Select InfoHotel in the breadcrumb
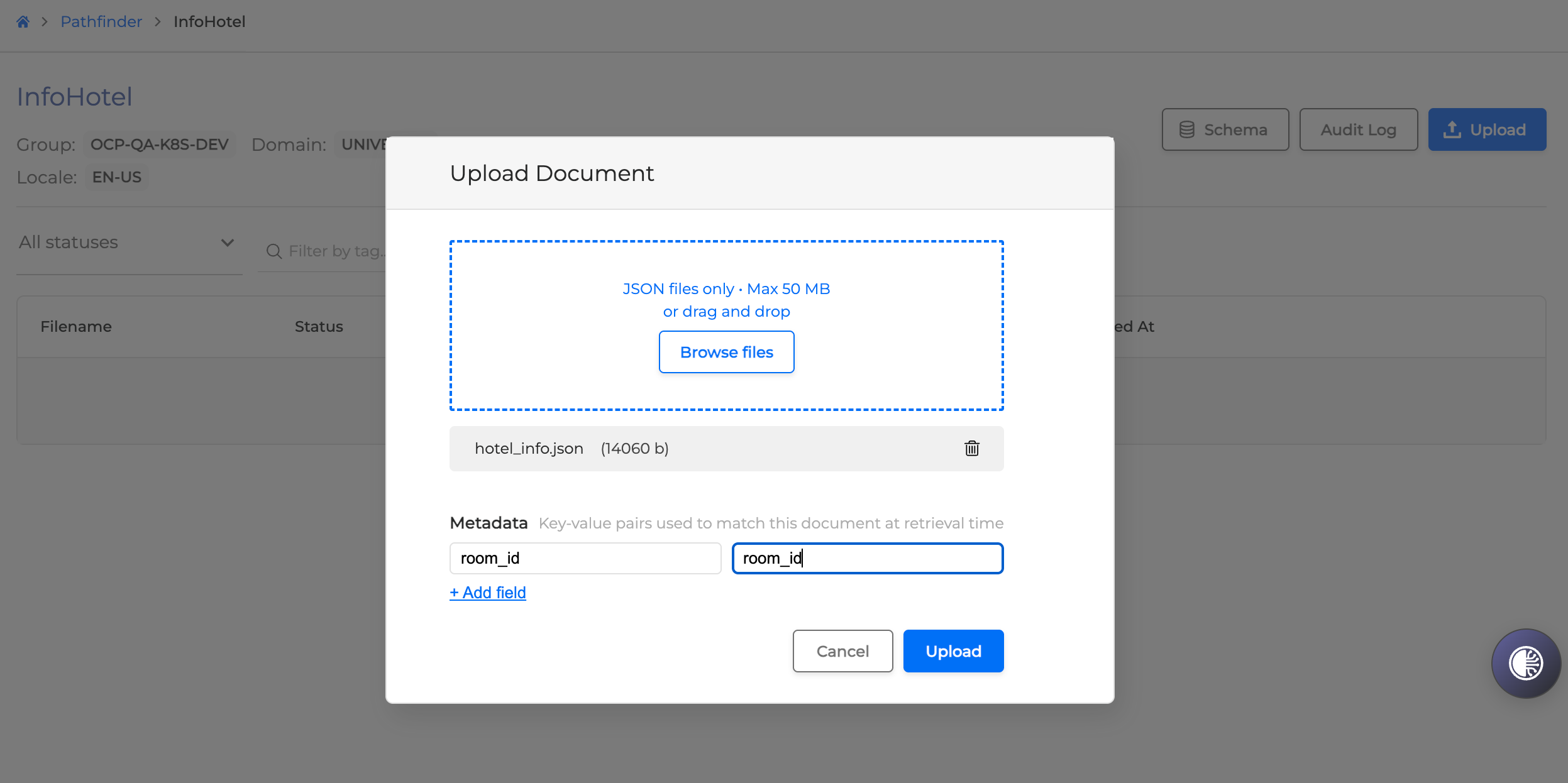This screenshot has height=783, width=1568. point(209,21)
